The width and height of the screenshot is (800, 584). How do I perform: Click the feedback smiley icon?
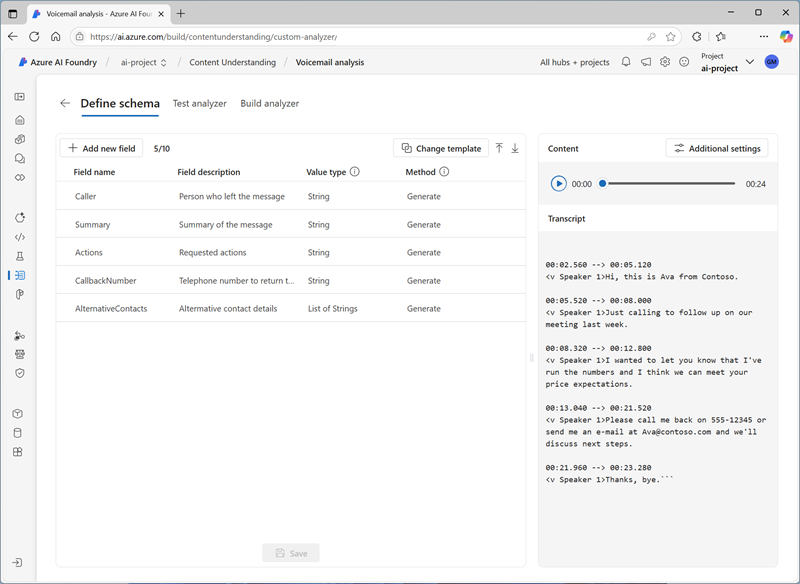coord(684,62)
